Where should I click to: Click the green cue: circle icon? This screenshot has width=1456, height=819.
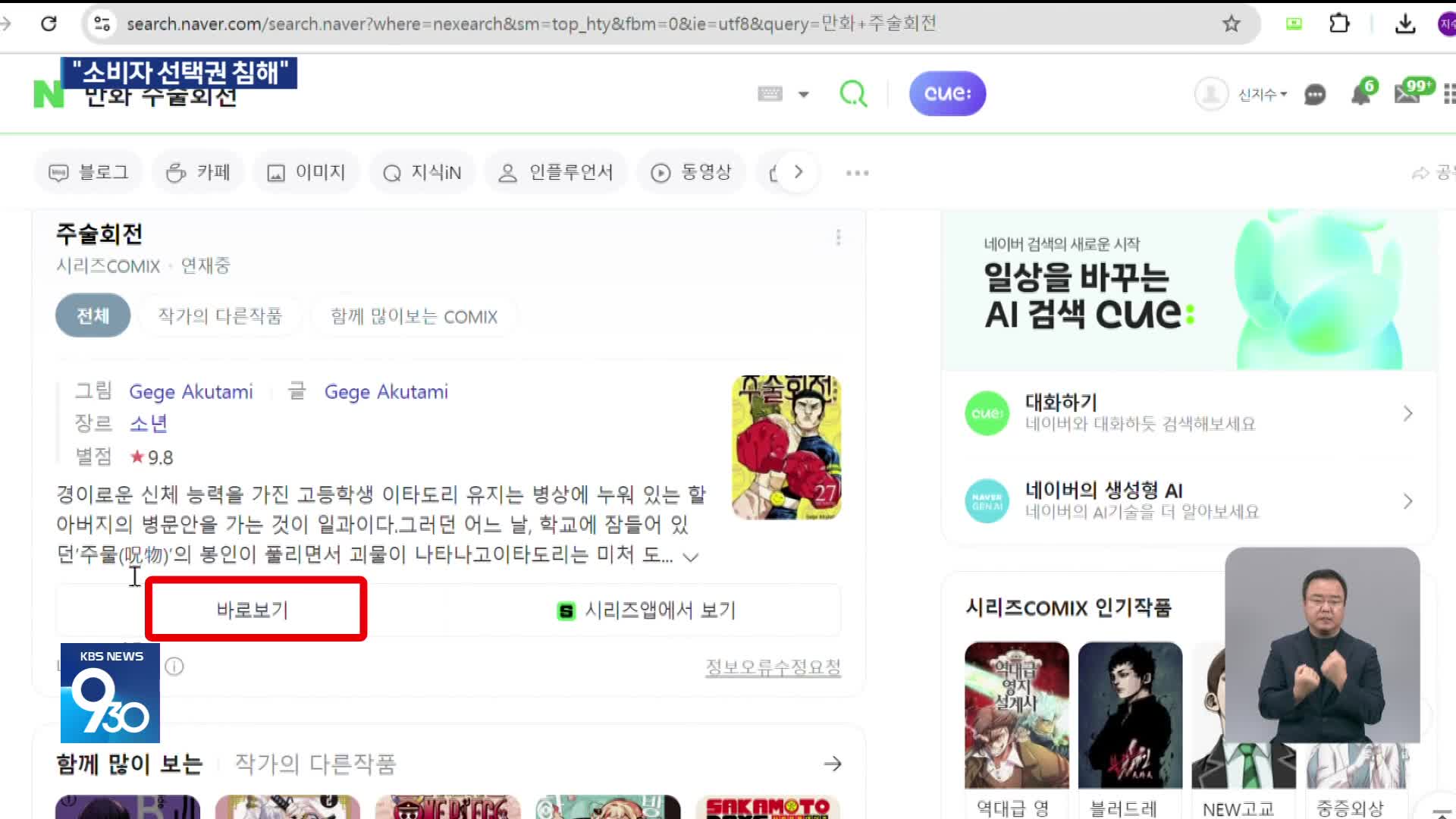[987, 413]
